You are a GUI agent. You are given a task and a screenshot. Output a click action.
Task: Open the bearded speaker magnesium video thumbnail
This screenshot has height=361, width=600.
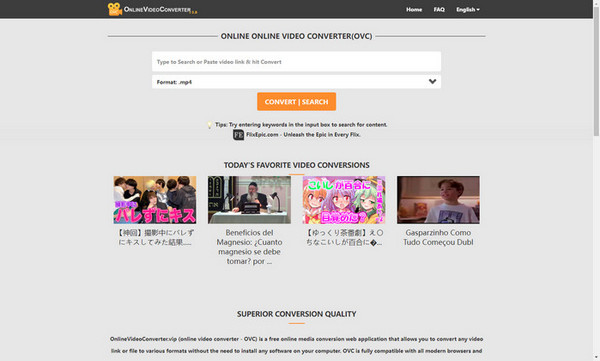coord(249,200)
